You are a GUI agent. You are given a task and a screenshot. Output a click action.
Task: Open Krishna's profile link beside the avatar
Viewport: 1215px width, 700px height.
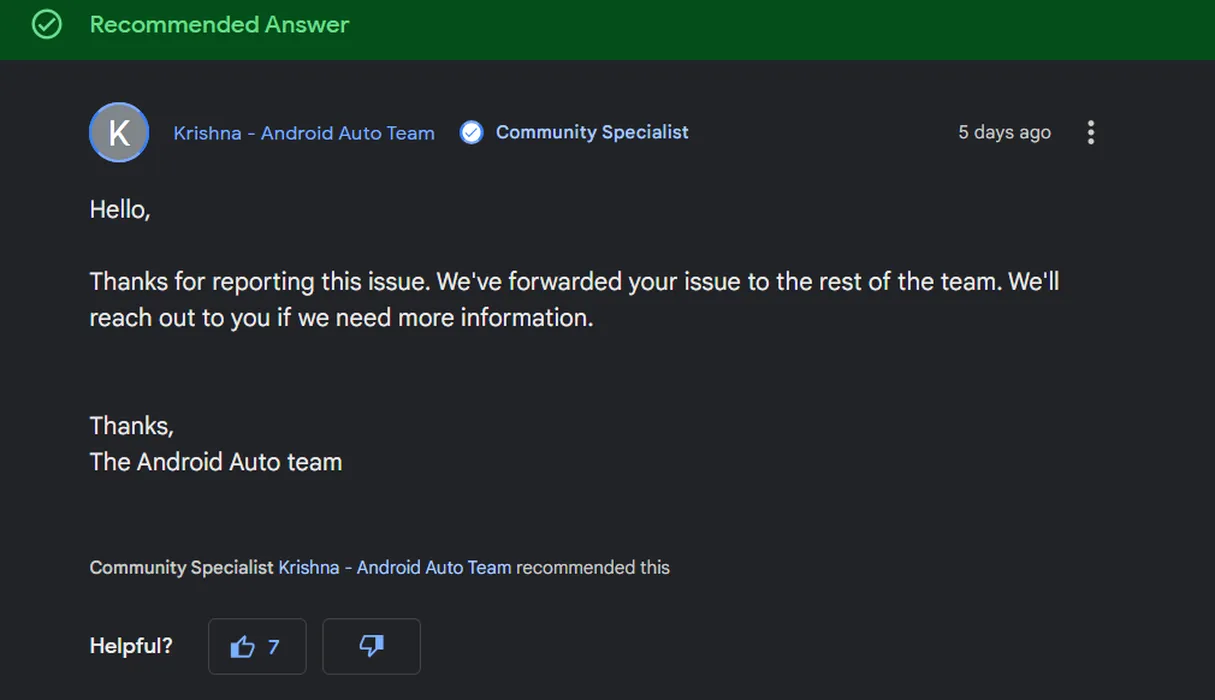click(304, 133)
